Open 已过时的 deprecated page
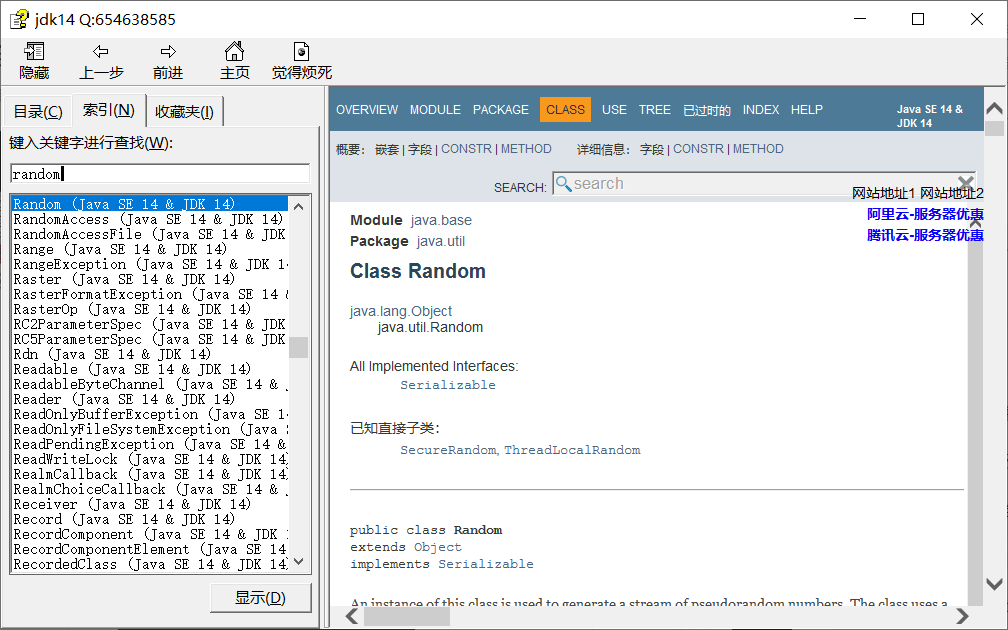The width and height of the screenshot is (1008, 630). pyautogui.click(x=706, y=111)
